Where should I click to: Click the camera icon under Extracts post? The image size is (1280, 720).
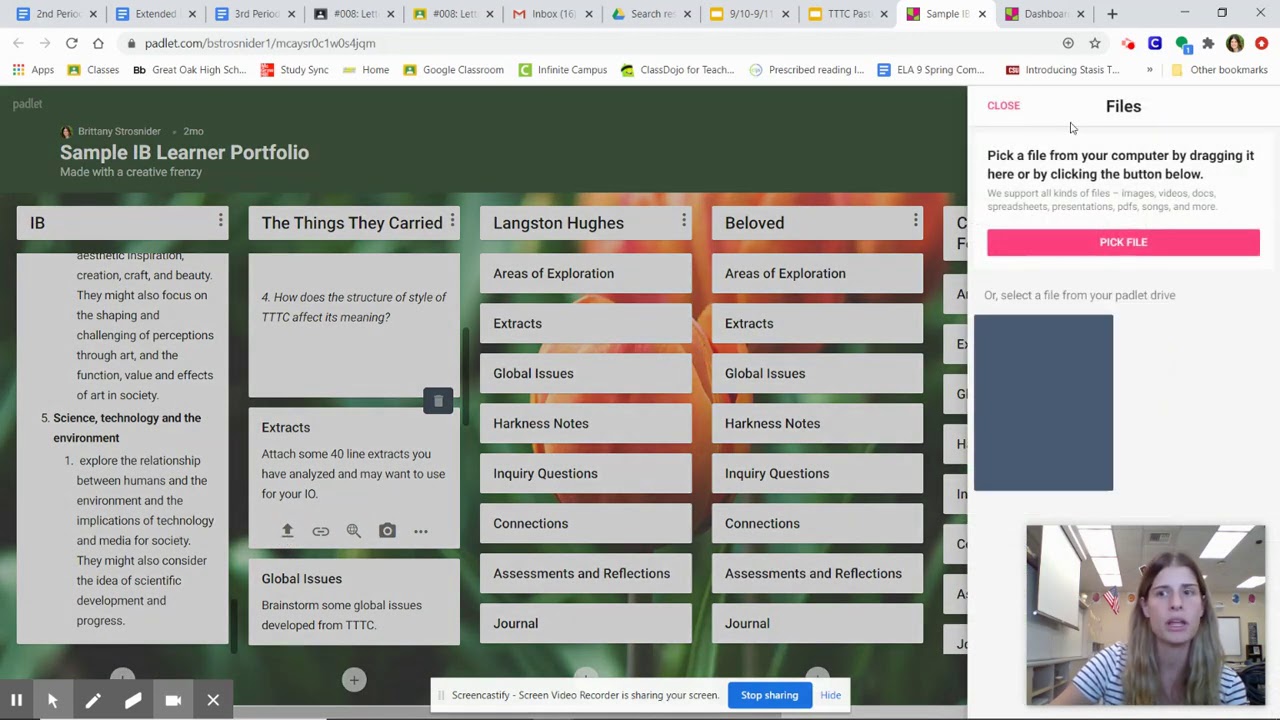pyautogui.click(x=387, y=531)
